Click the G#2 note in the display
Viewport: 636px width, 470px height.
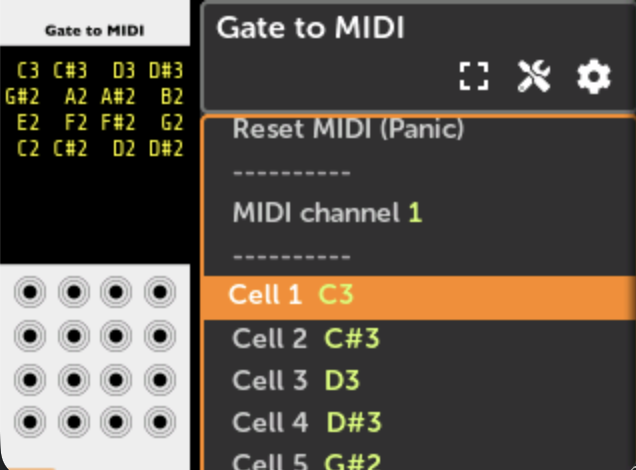tap(22, 97)
